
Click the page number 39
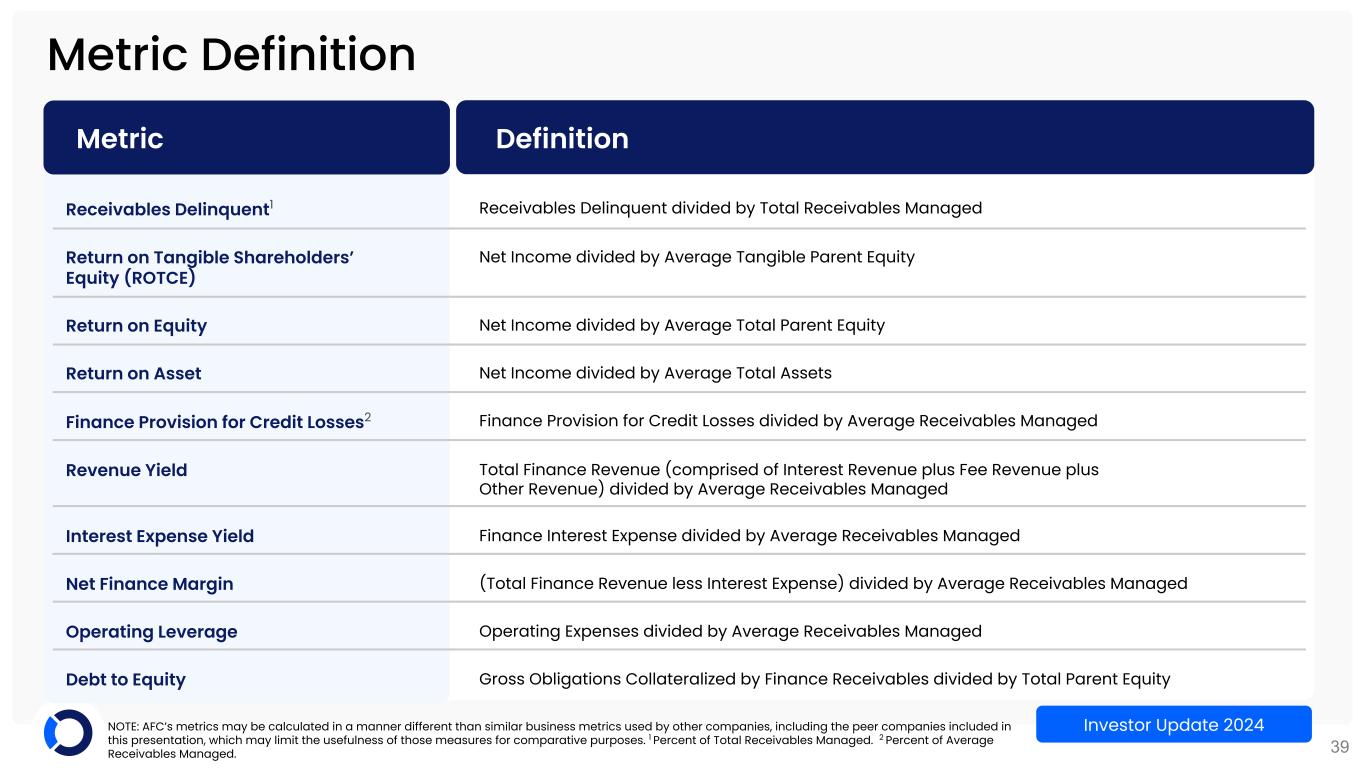[1339, 746]
